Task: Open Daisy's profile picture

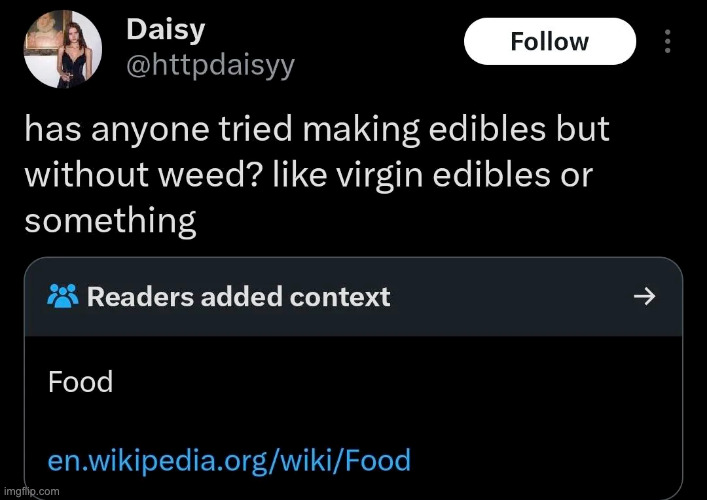Action: (x=62, y=50)
